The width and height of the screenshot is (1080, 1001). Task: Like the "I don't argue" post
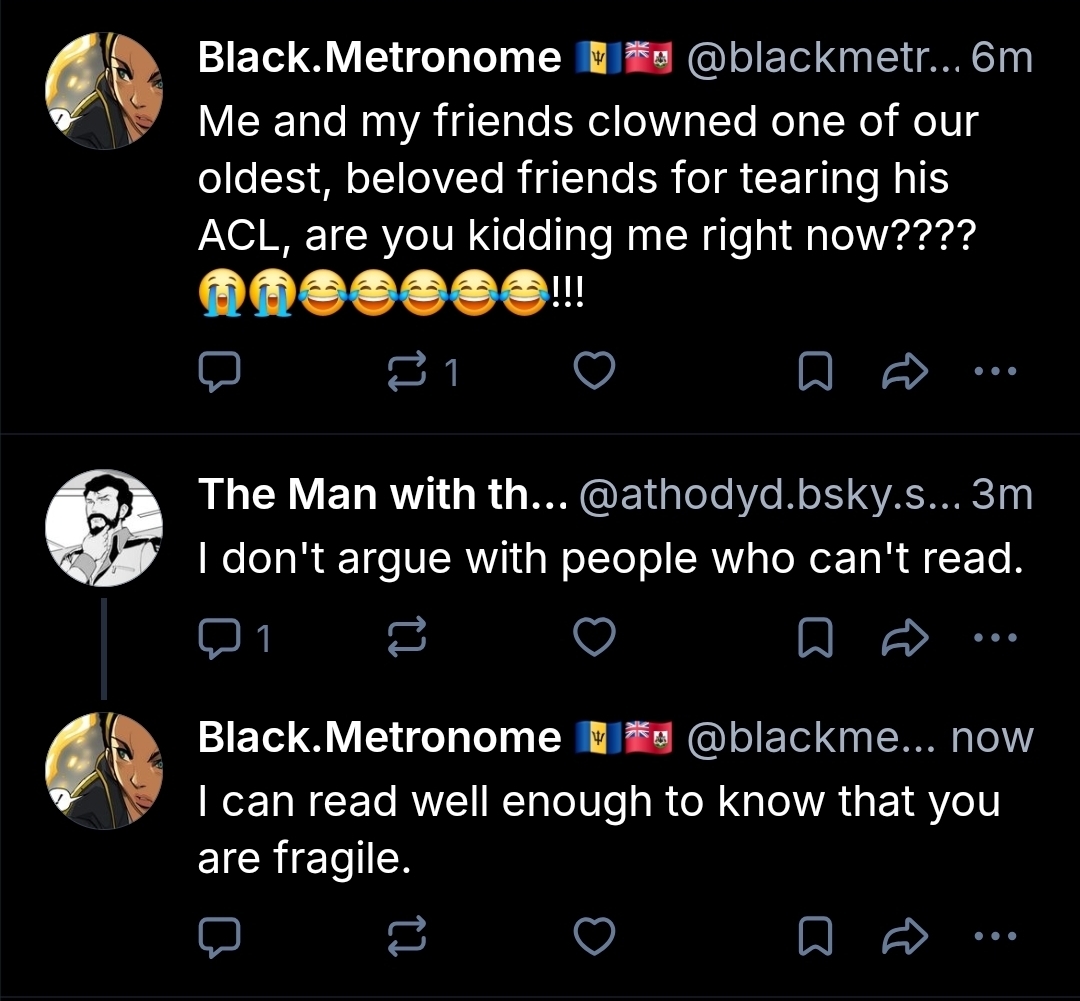click(x=596, y=637)
